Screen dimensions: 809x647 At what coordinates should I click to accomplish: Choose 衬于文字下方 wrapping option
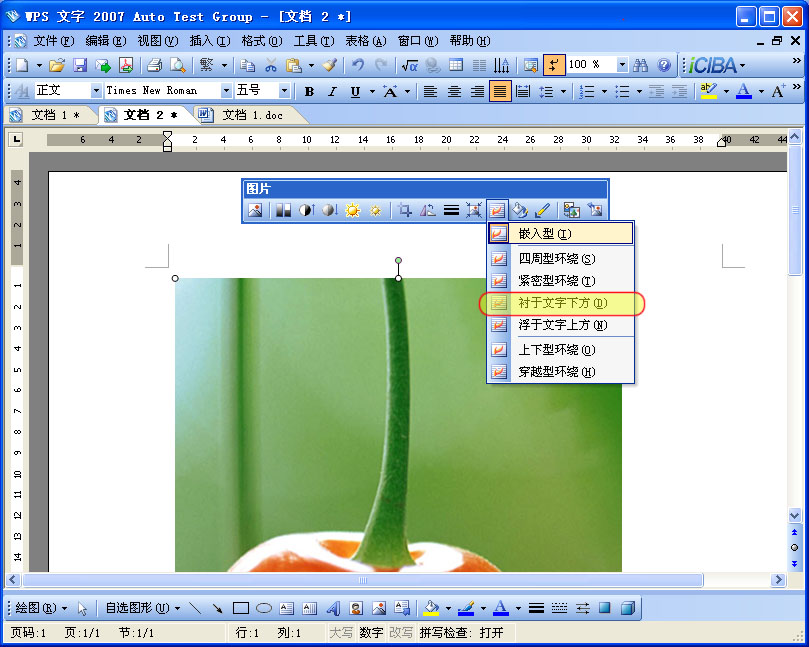pyautogui.click(x=550, y=304)
